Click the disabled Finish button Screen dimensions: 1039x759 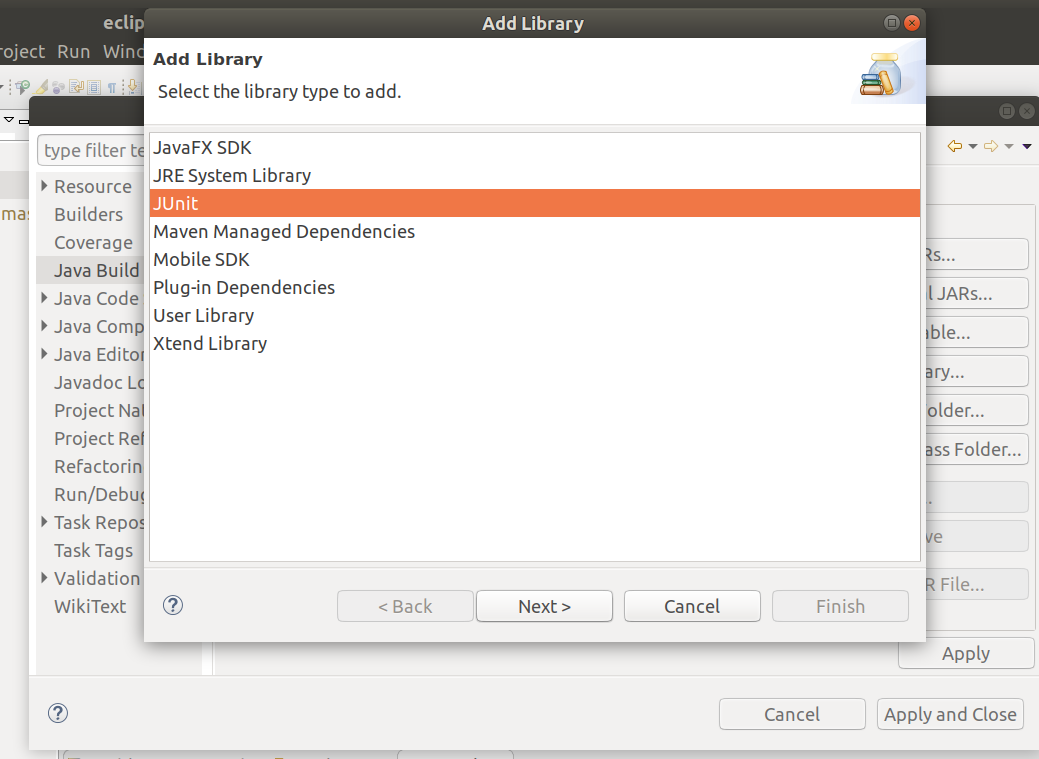[840, 606]
